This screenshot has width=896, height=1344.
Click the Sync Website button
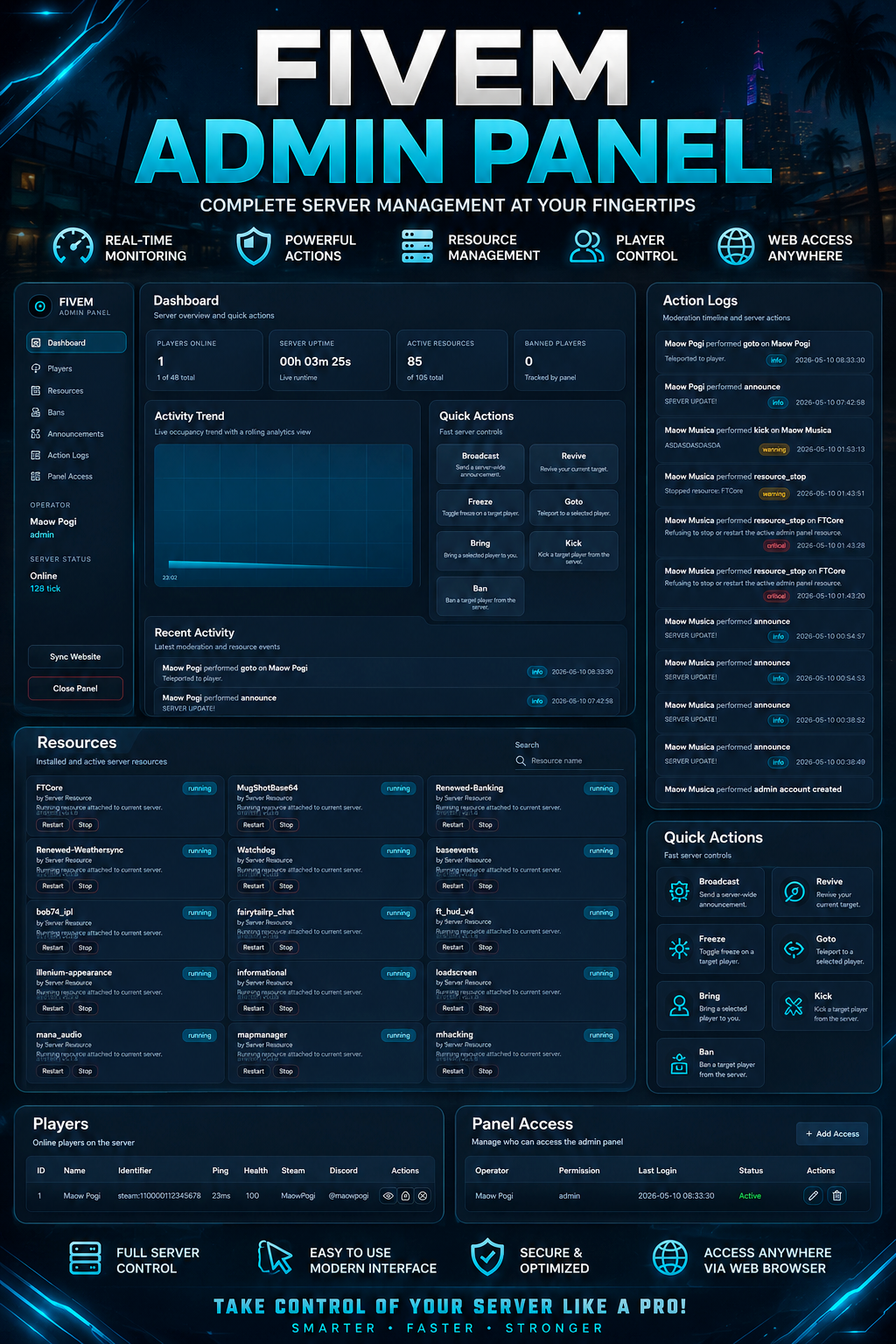[x=75, y=656]
